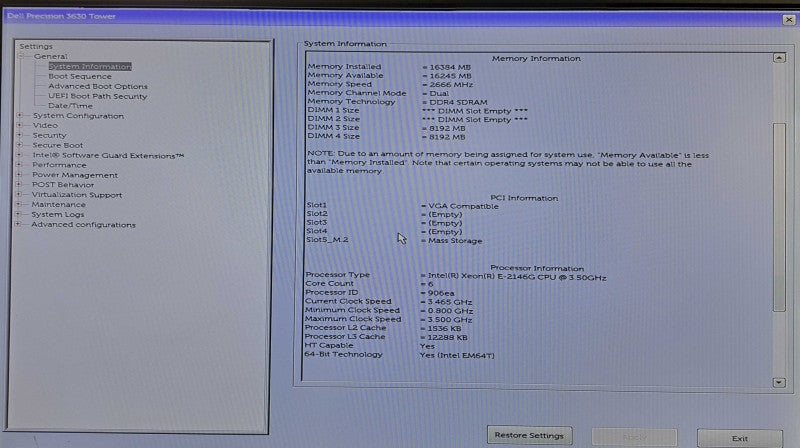The width and height of the screenshot is (800, 448).
Task: Select the Security category label
Action: click(x=49, y=135)
